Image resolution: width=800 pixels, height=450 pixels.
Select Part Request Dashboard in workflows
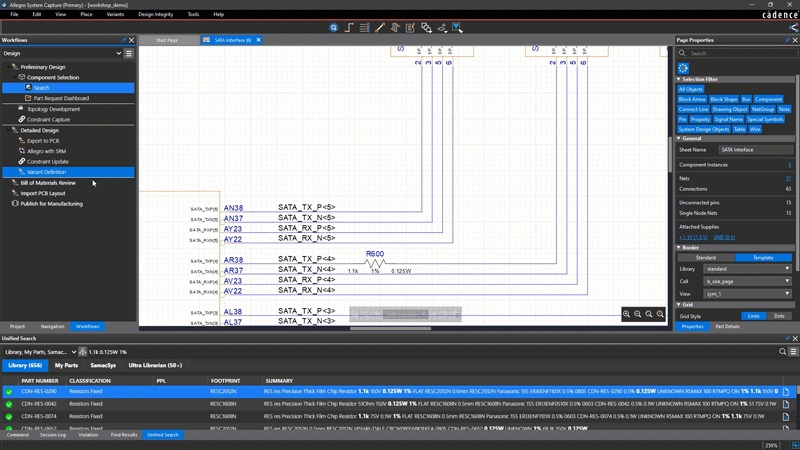61,98
